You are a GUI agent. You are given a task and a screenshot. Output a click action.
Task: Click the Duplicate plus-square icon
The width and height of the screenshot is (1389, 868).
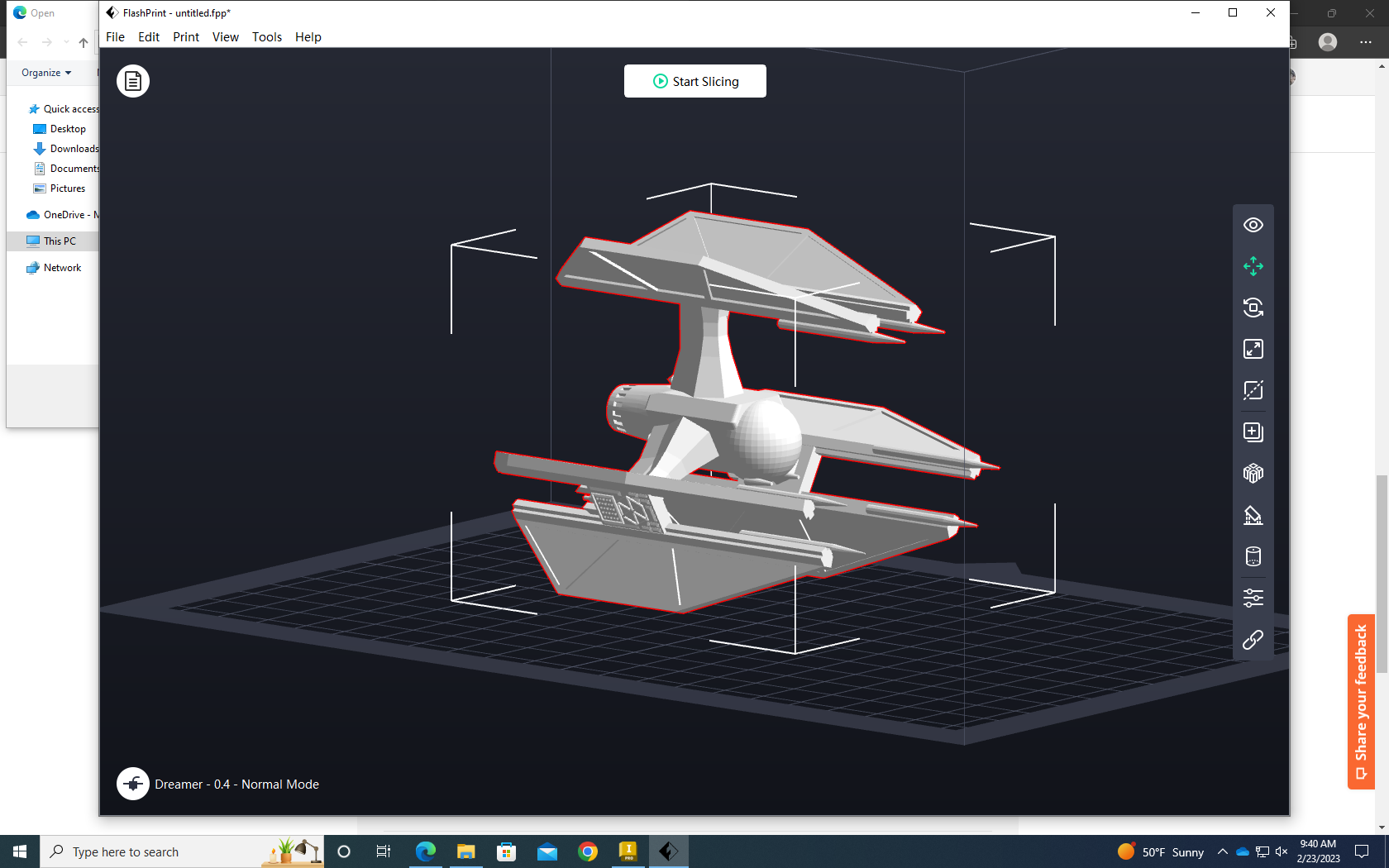1253,432
